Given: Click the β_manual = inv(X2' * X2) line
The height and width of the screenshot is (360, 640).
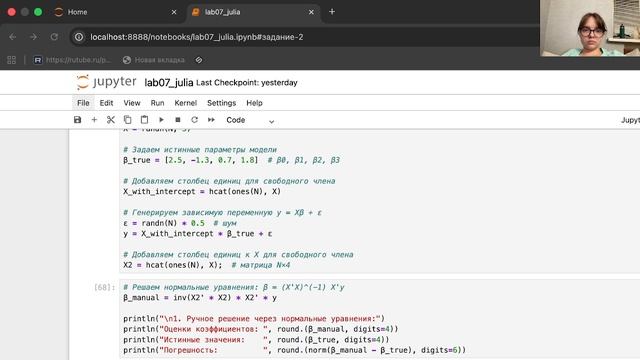Looking at the screenshot, I should coord(200,298).
